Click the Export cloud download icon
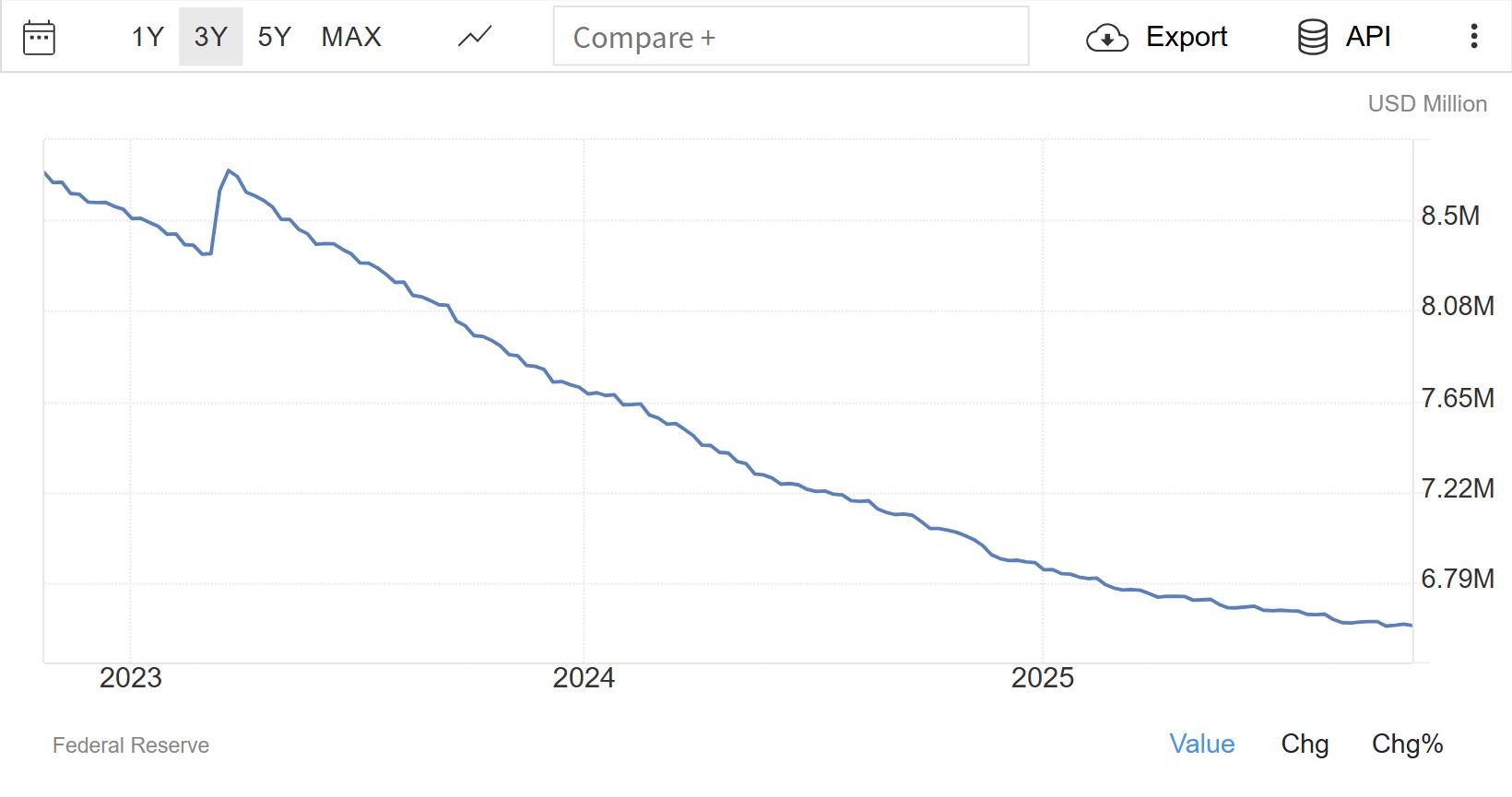Screen dimensions: 1512x797 point(1107,38)
